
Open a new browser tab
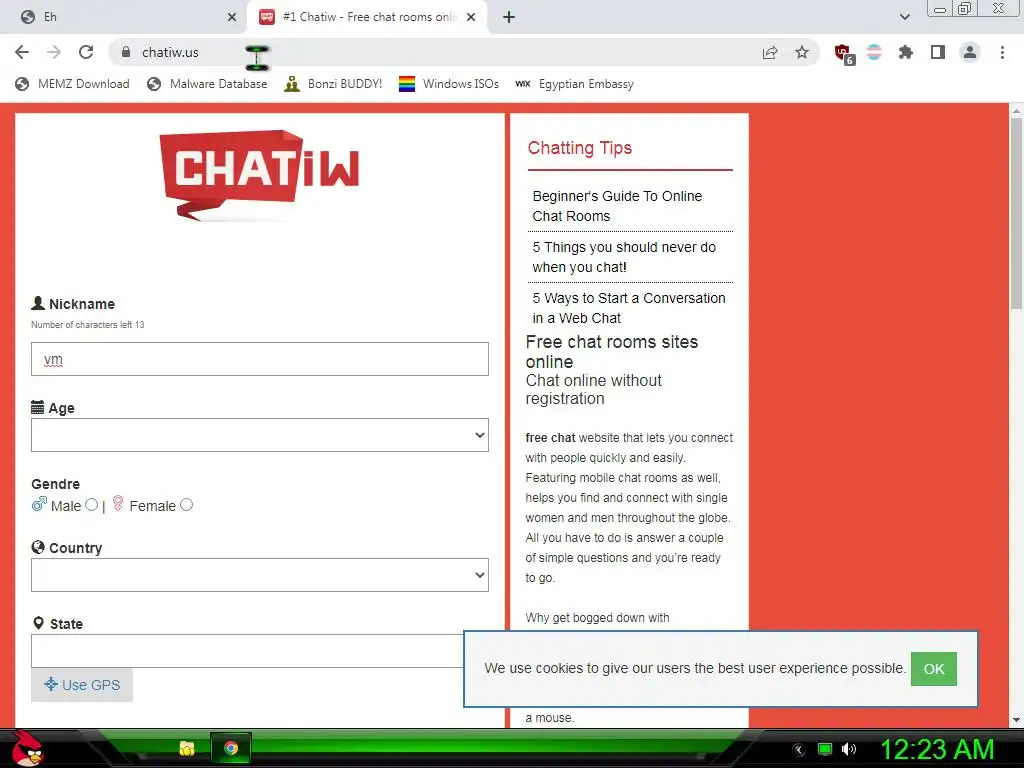pos(509,17)
